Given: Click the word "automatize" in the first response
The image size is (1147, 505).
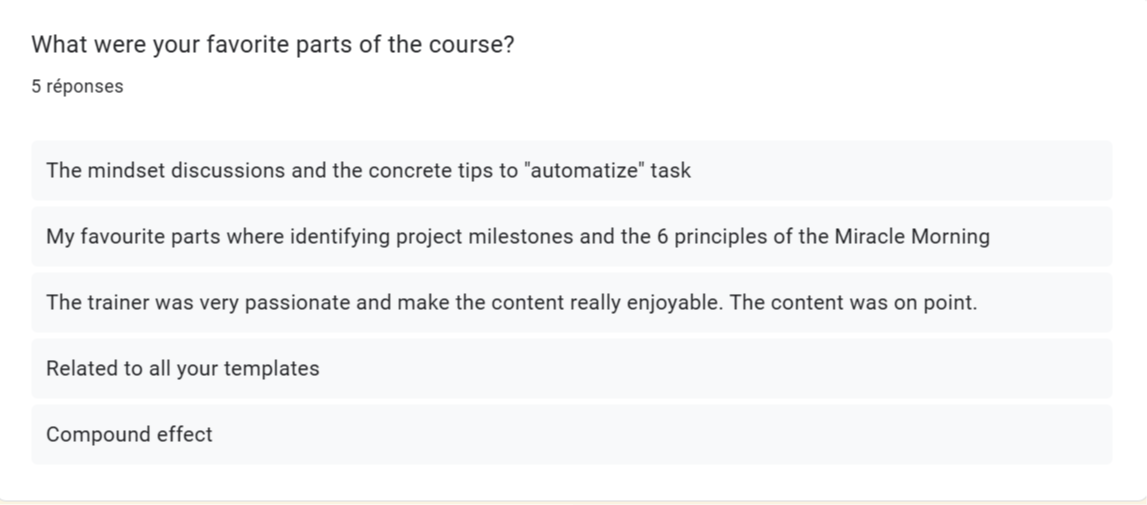Looking at the screenshot, I should point(585,171).
